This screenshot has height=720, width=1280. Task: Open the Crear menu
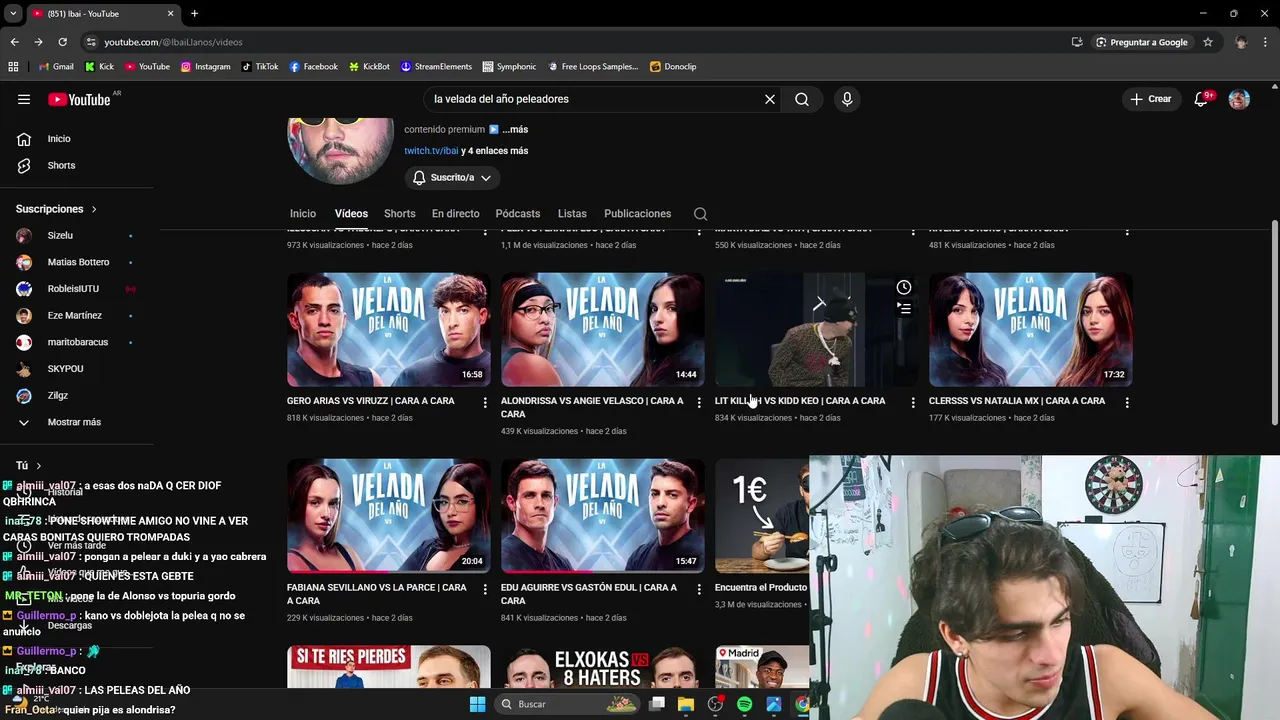[x=1151, y=99]
